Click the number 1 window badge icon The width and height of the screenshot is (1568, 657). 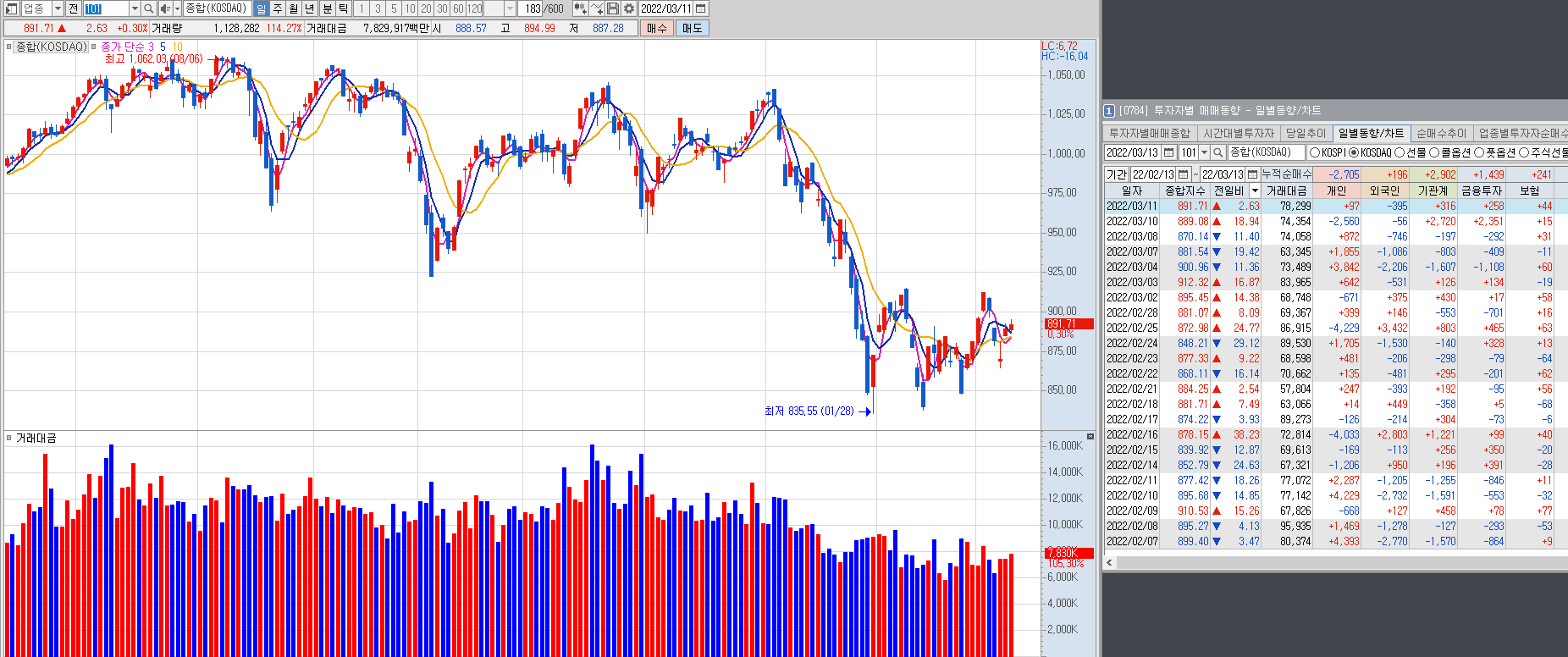(1109, 111)
